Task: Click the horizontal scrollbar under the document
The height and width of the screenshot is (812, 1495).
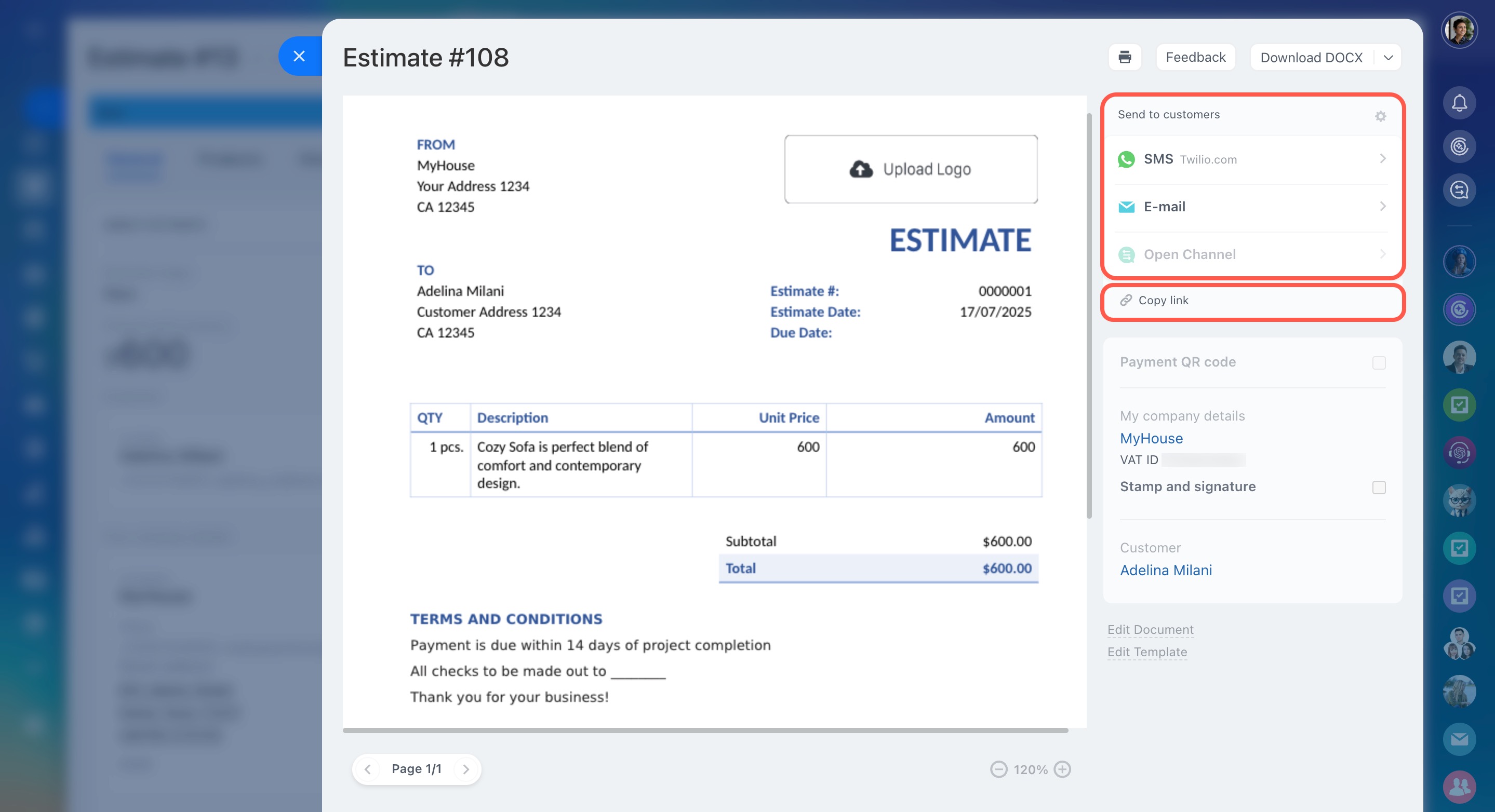Action: pyautogui.click(x=704, y=730)
